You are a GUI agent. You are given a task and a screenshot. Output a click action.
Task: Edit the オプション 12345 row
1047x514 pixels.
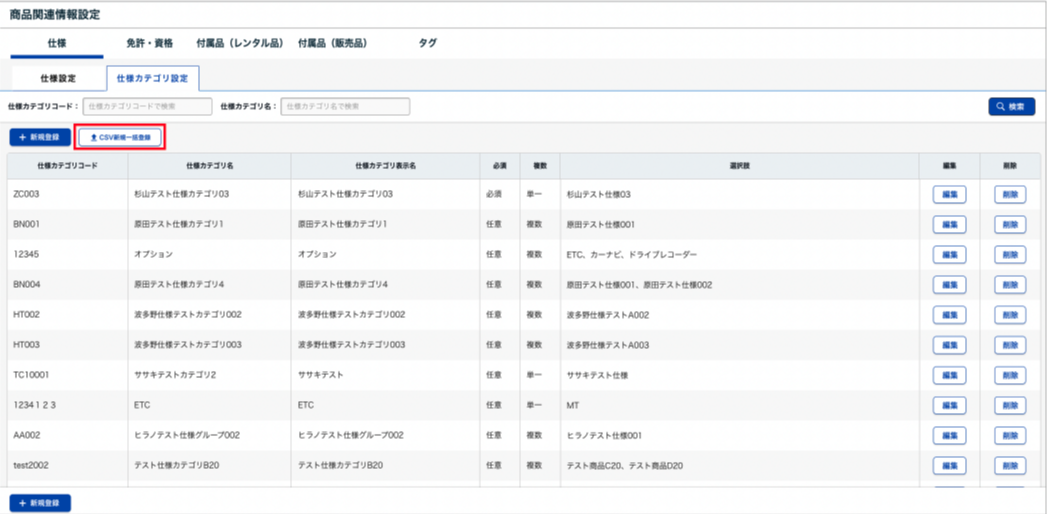pyautogui.click(x=949, y=255)
